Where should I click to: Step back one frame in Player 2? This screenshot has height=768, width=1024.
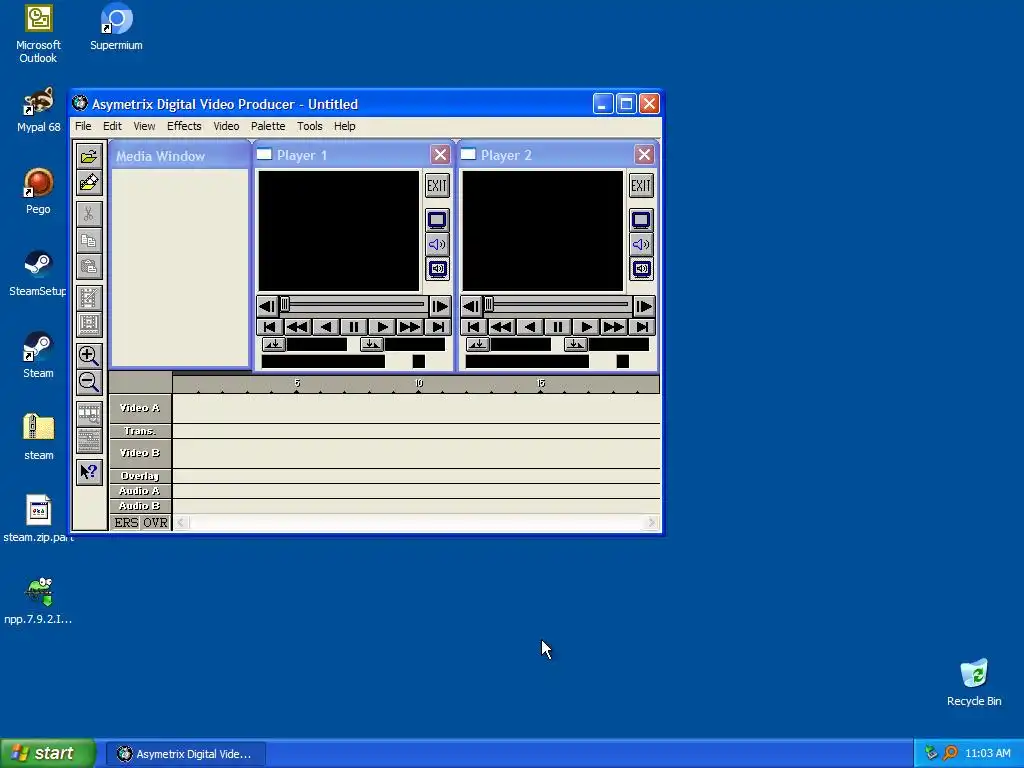tap(472, 306)
